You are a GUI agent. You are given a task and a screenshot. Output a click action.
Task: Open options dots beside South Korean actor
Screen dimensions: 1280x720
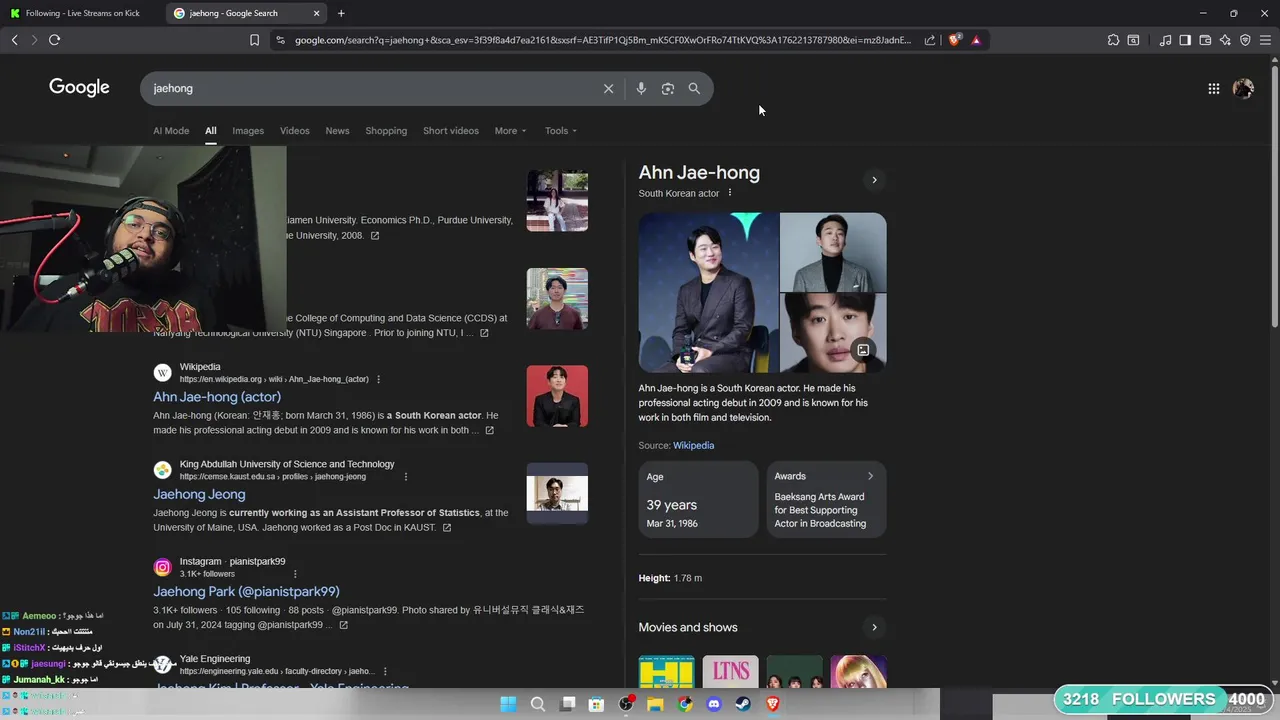coord(730,193)
